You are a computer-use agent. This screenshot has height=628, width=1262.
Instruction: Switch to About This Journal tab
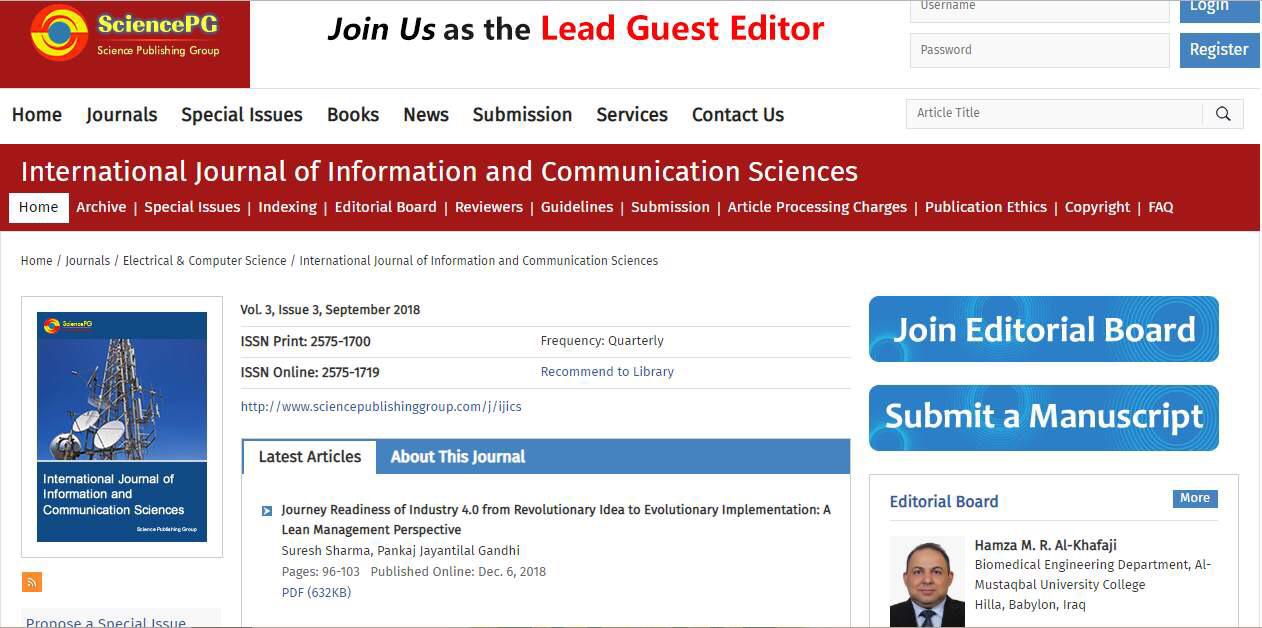[457, 457]
